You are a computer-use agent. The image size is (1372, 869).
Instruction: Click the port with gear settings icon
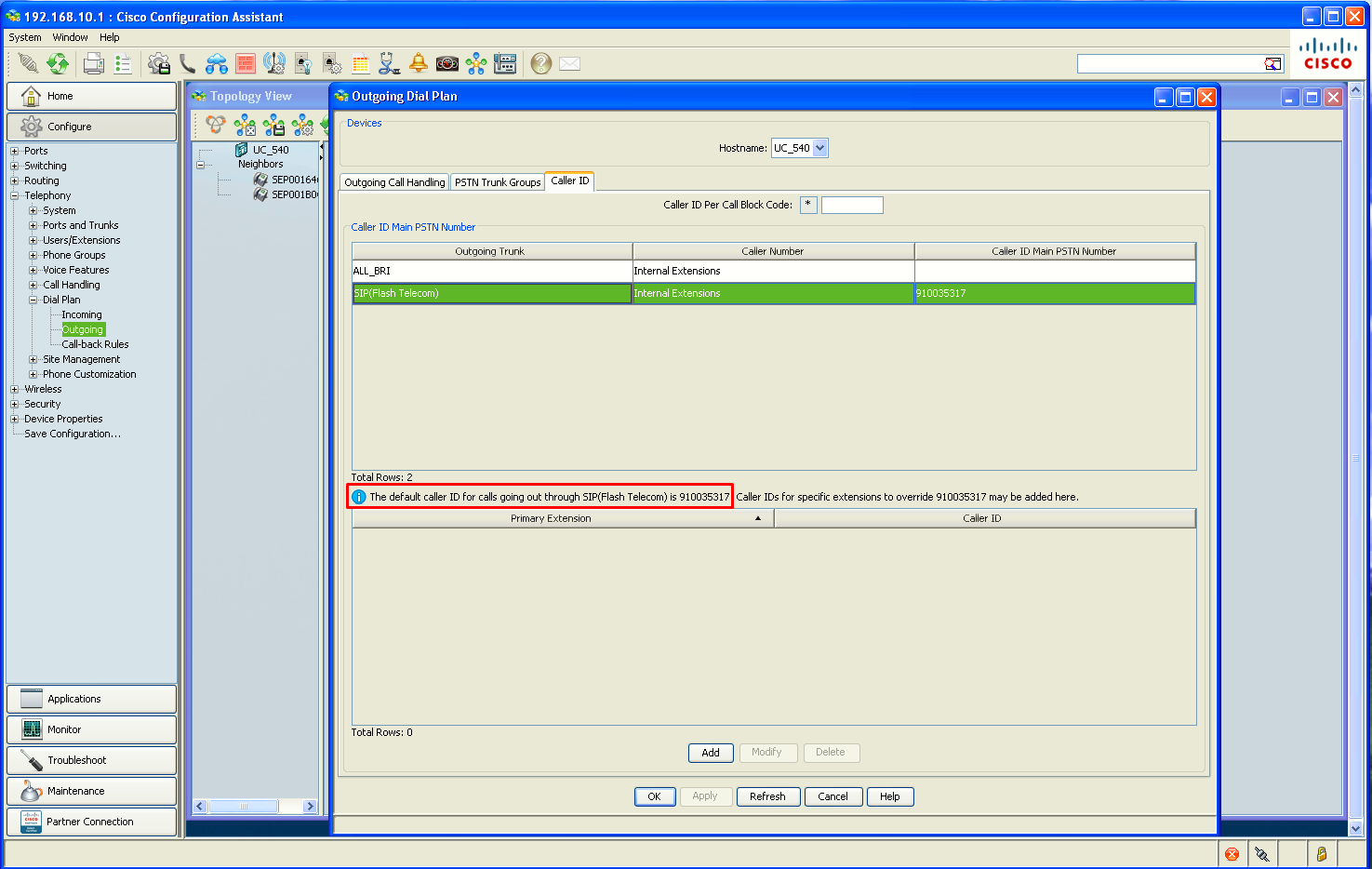click(x=332, y=63)
